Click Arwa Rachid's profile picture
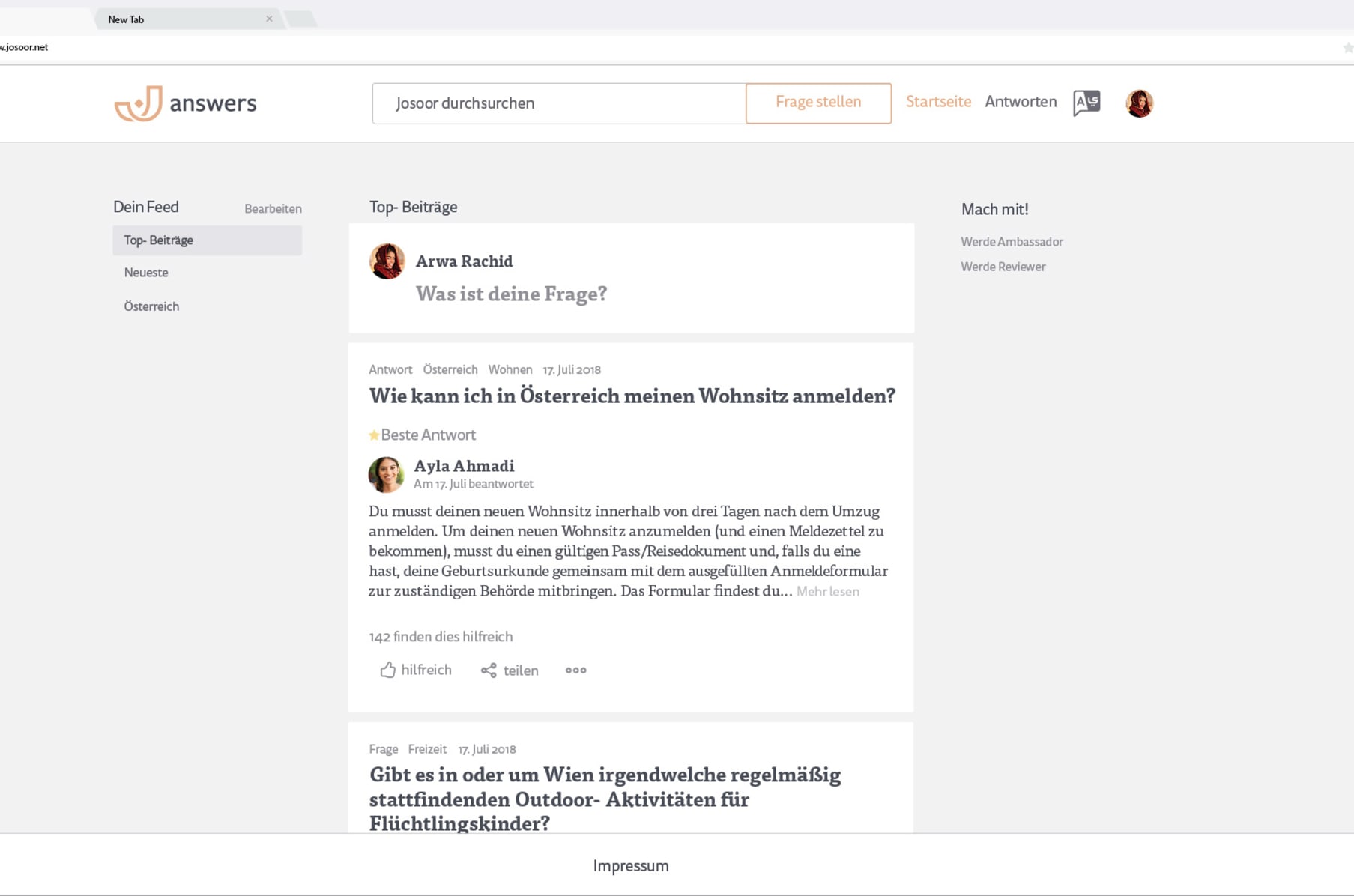This screenshot has width=1354, height=896. click(x=387, y=261)
